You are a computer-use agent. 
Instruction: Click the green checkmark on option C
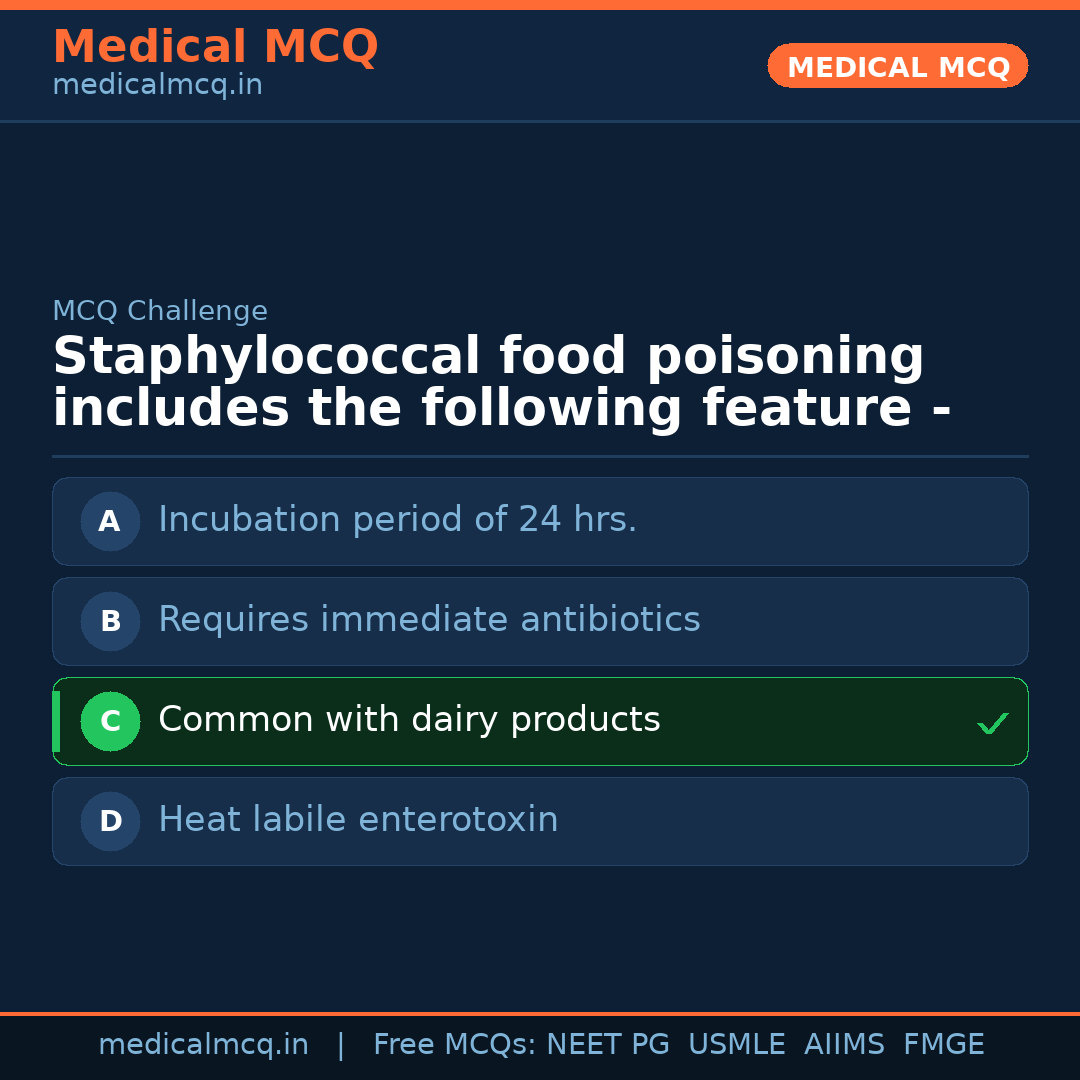[992, 723]
